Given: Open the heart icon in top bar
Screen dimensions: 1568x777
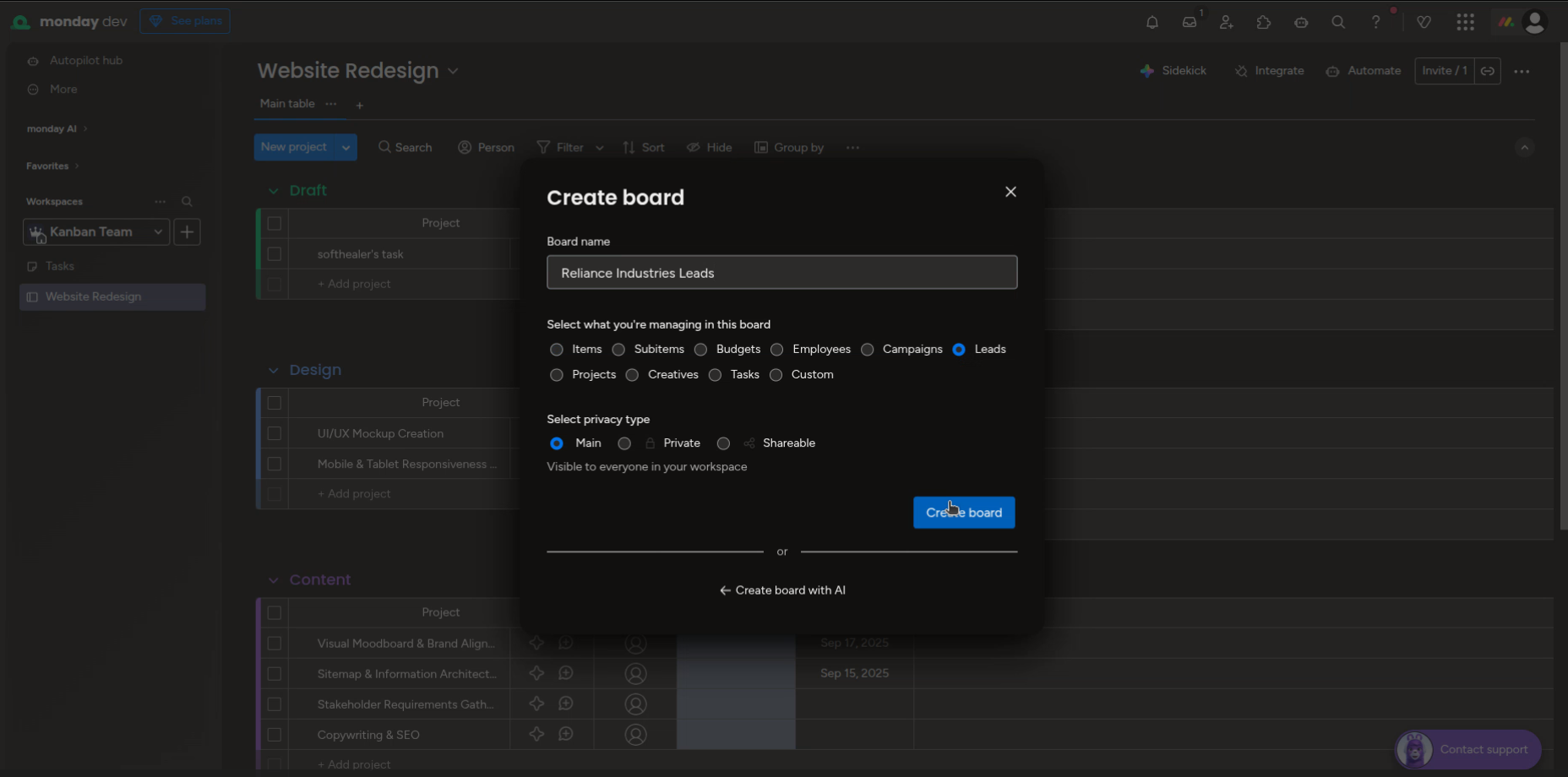Looking at the screenshot, I should 1424,22.
